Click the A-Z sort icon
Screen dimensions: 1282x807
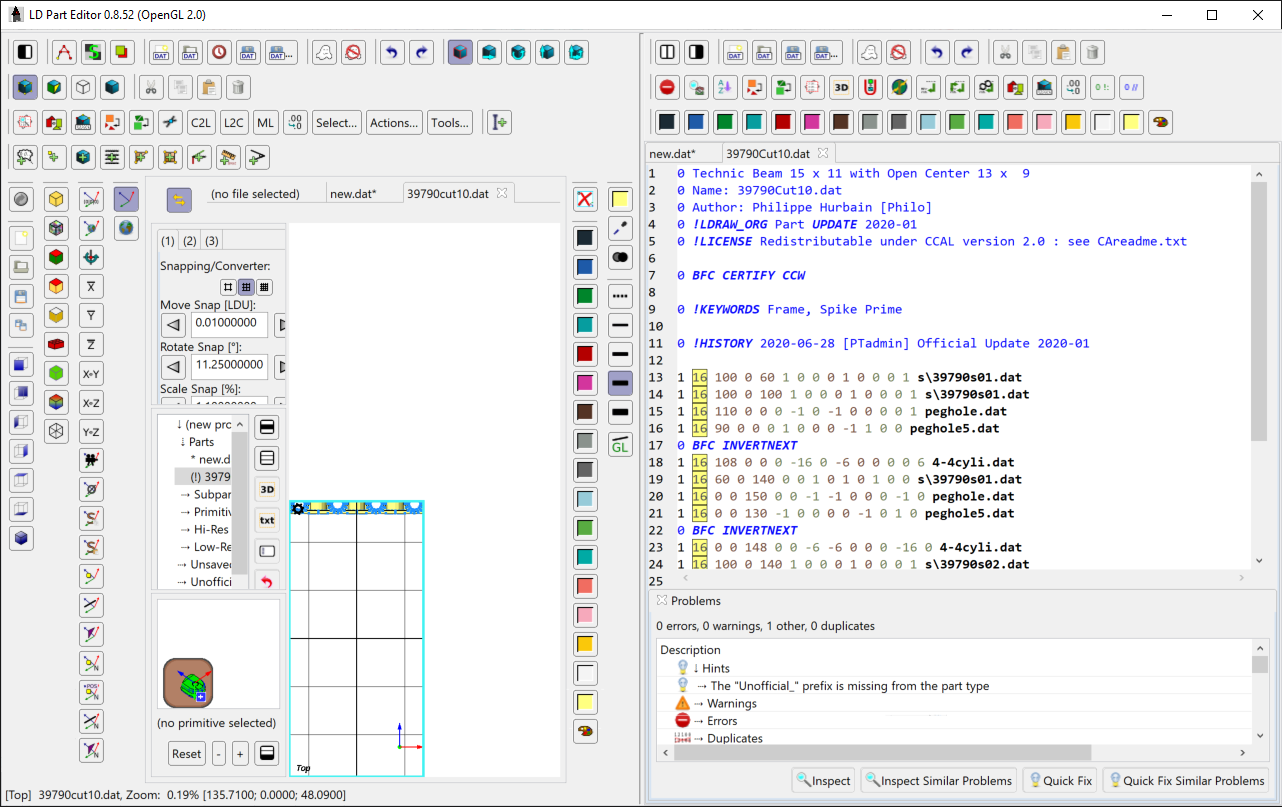coord(725,87)
